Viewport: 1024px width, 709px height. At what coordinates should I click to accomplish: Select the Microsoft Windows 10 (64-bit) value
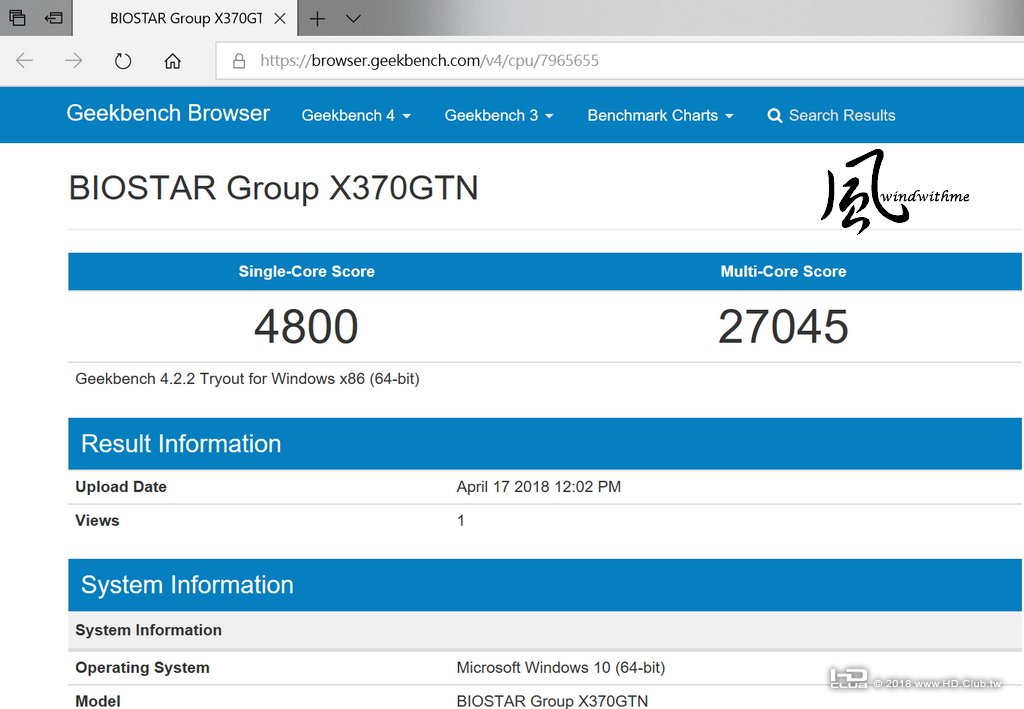point(561,668)
